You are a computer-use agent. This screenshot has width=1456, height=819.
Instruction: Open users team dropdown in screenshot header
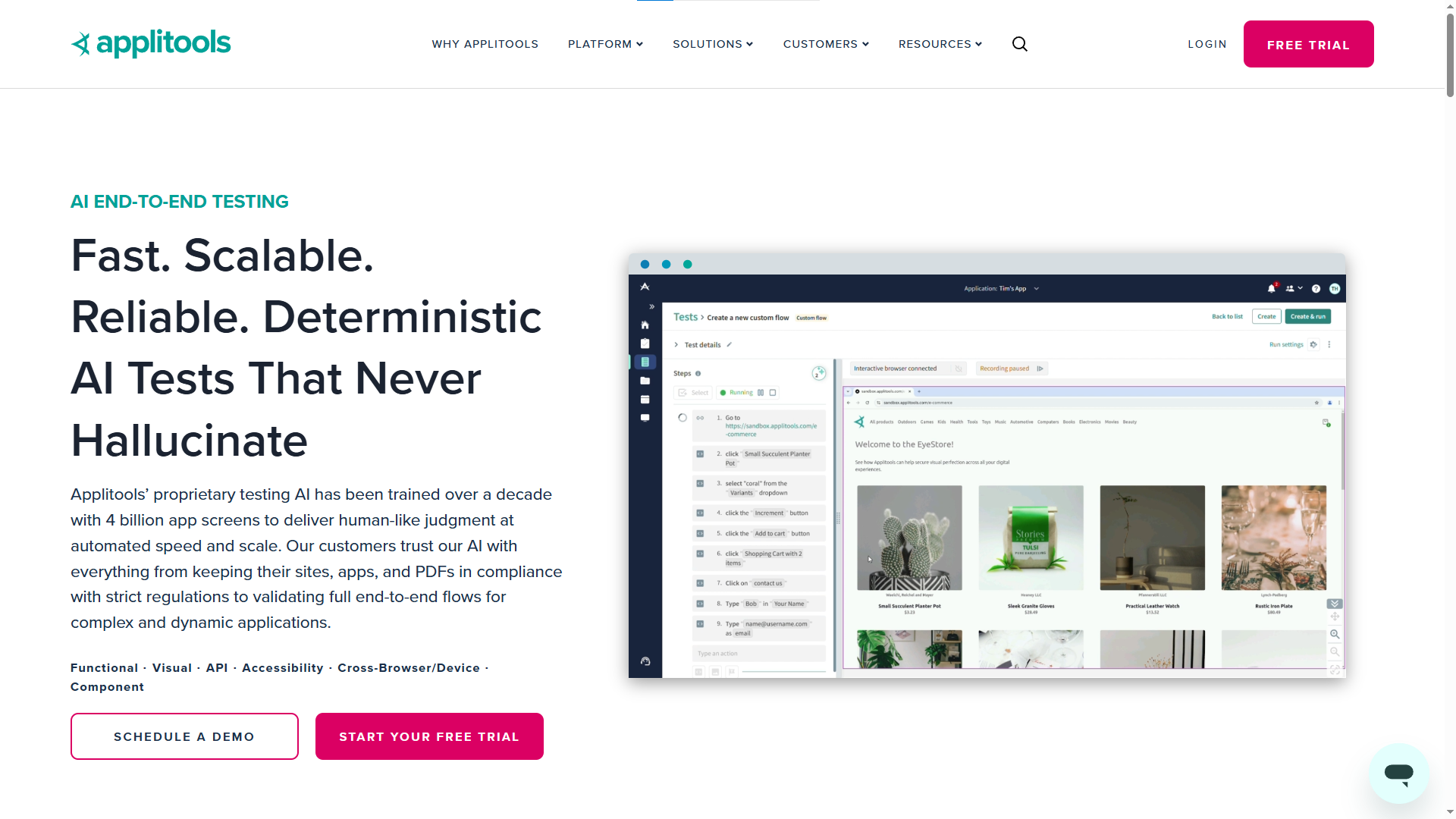point(1294,288)
